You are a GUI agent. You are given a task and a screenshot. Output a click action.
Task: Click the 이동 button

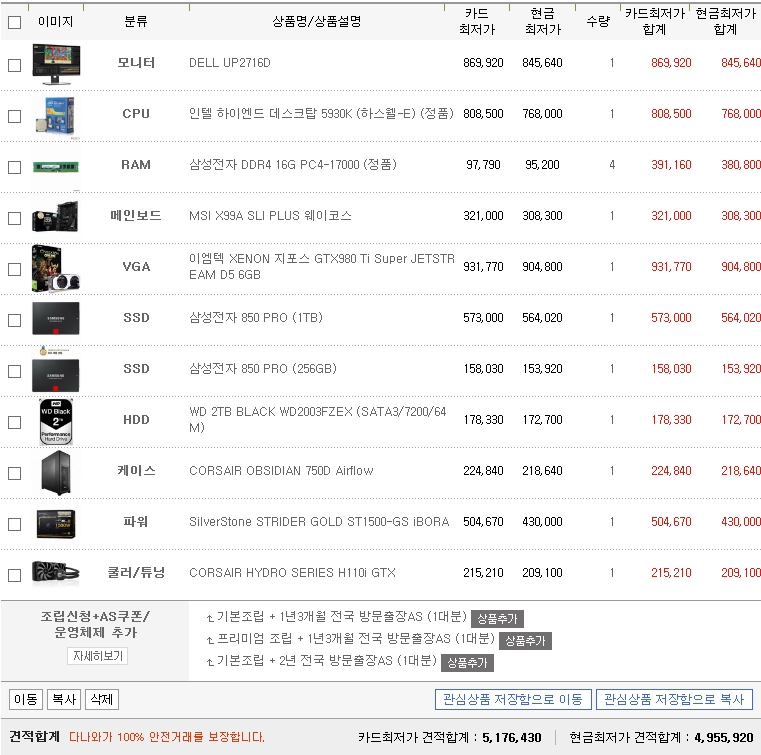26,699
